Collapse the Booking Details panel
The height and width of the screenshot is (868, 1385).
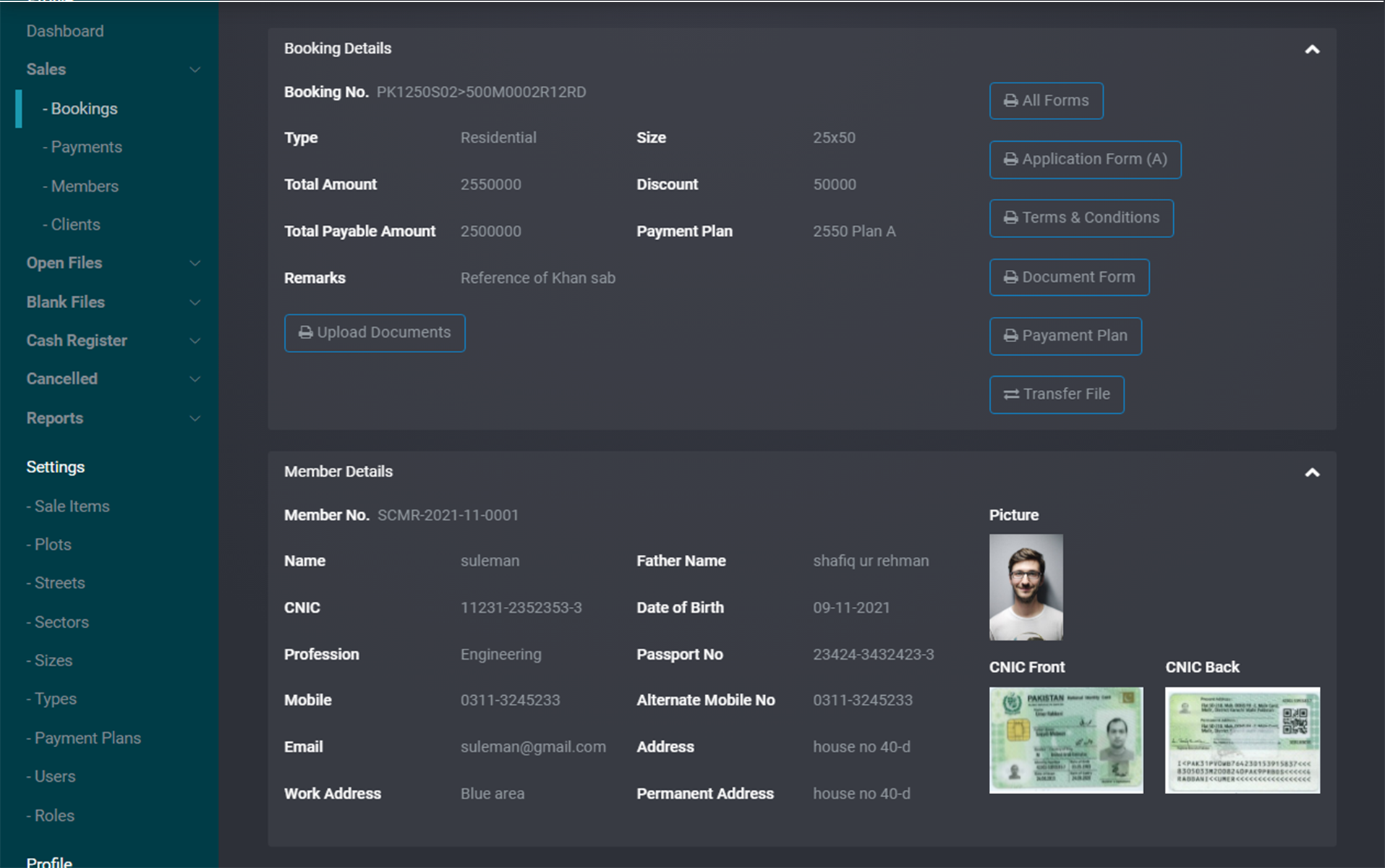click(x=1312, y=49)
